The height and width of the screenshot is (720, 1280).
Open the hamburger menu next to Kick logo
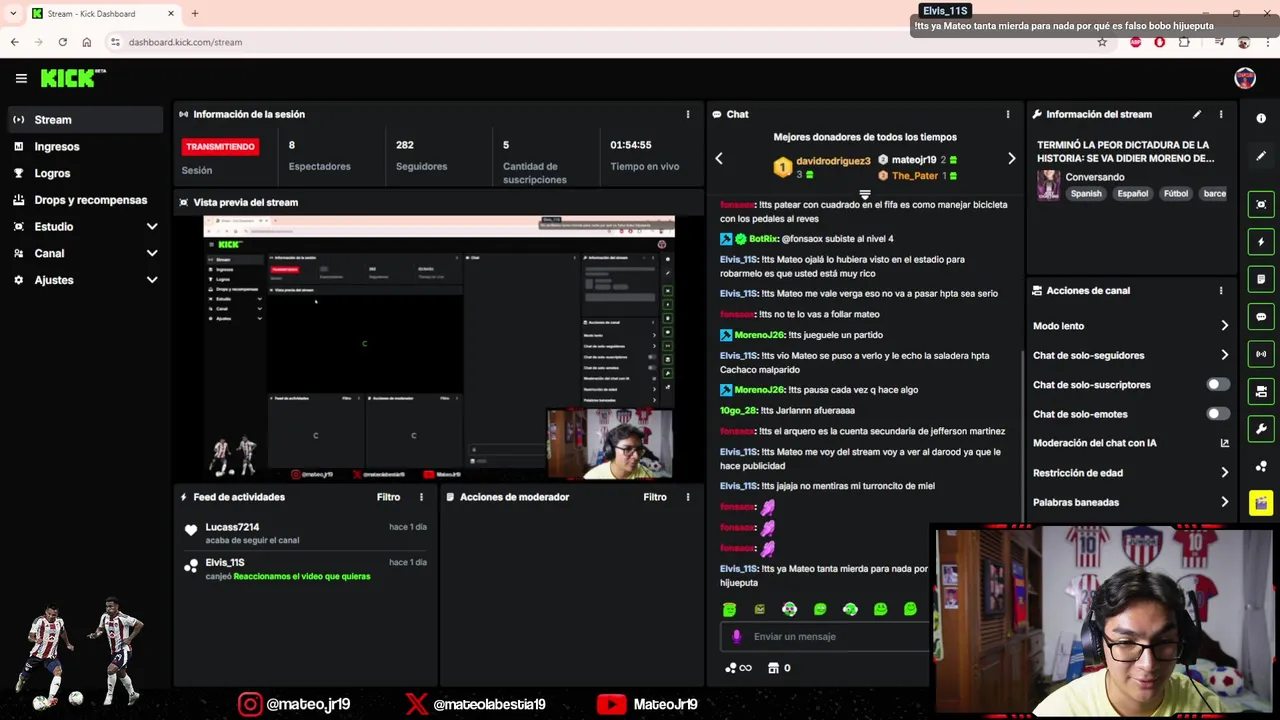21,78
